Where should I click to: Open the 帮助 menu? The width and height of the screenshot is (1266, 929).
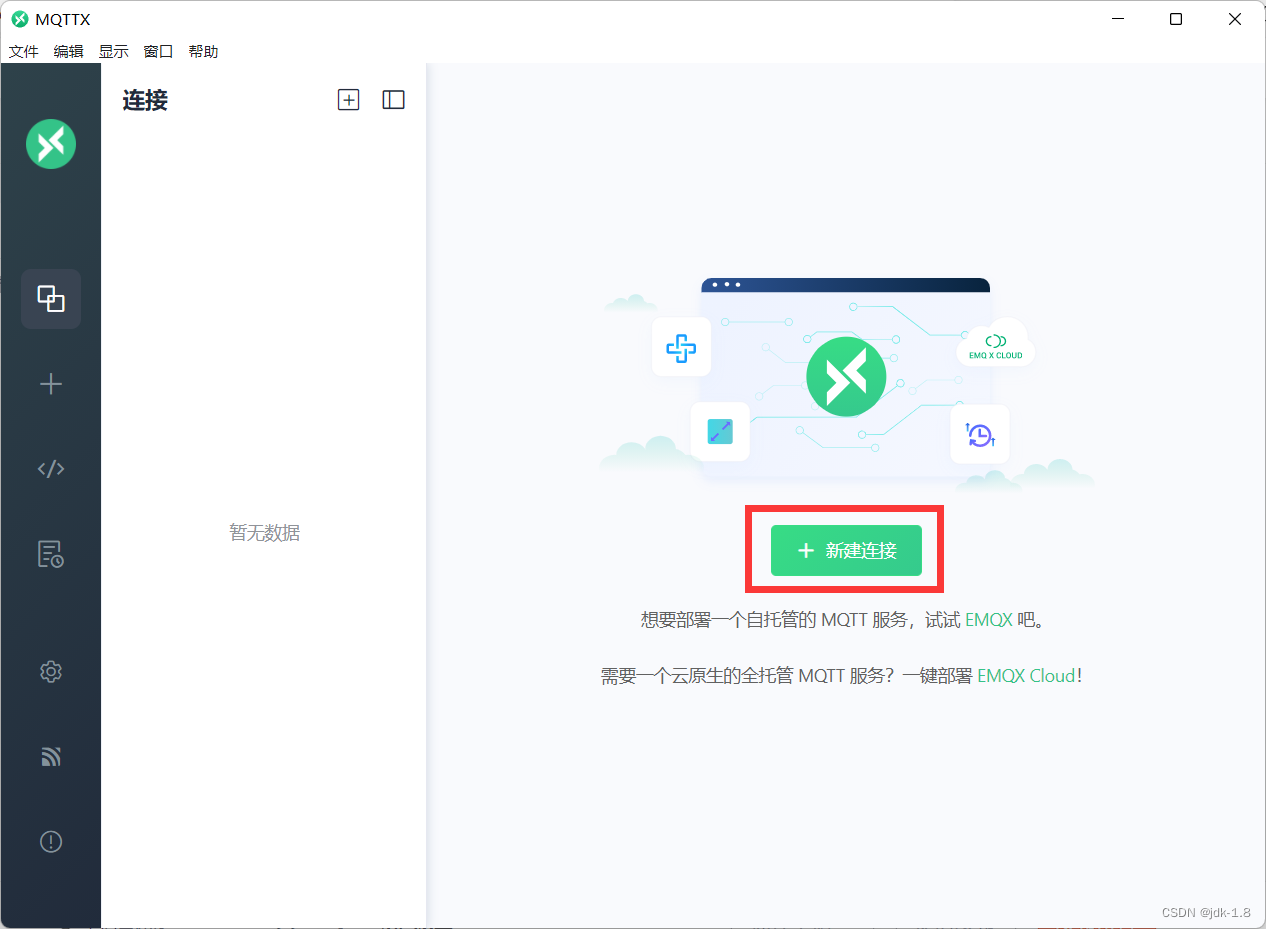point(203,51)
